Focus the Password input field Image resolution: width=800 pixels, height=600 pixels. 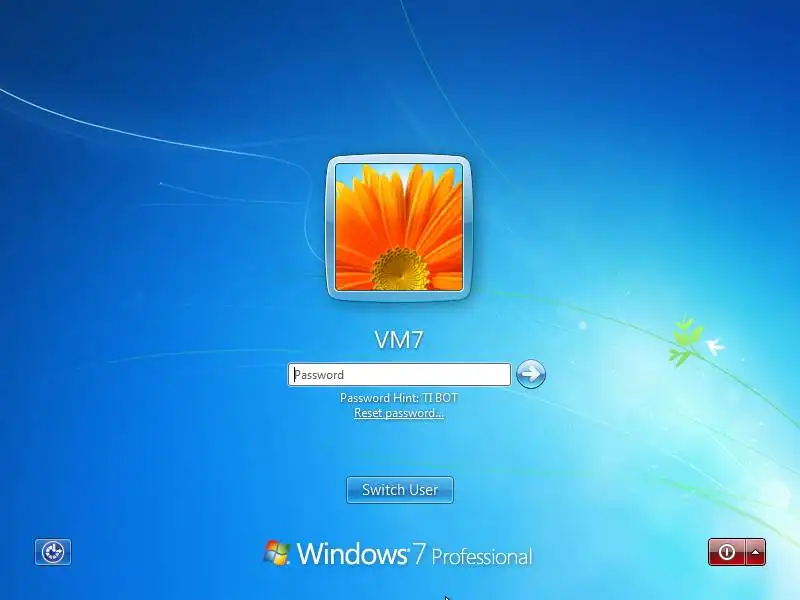pos(399,374)
